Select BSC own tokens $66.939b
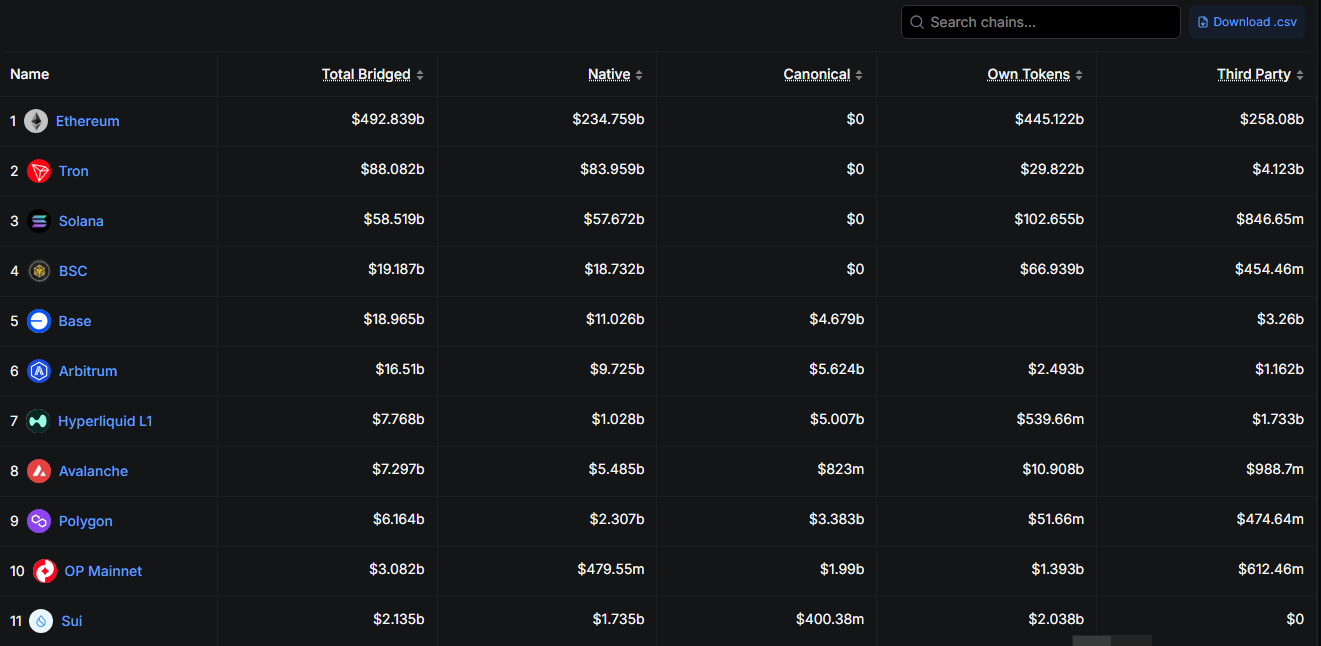 1052,269
